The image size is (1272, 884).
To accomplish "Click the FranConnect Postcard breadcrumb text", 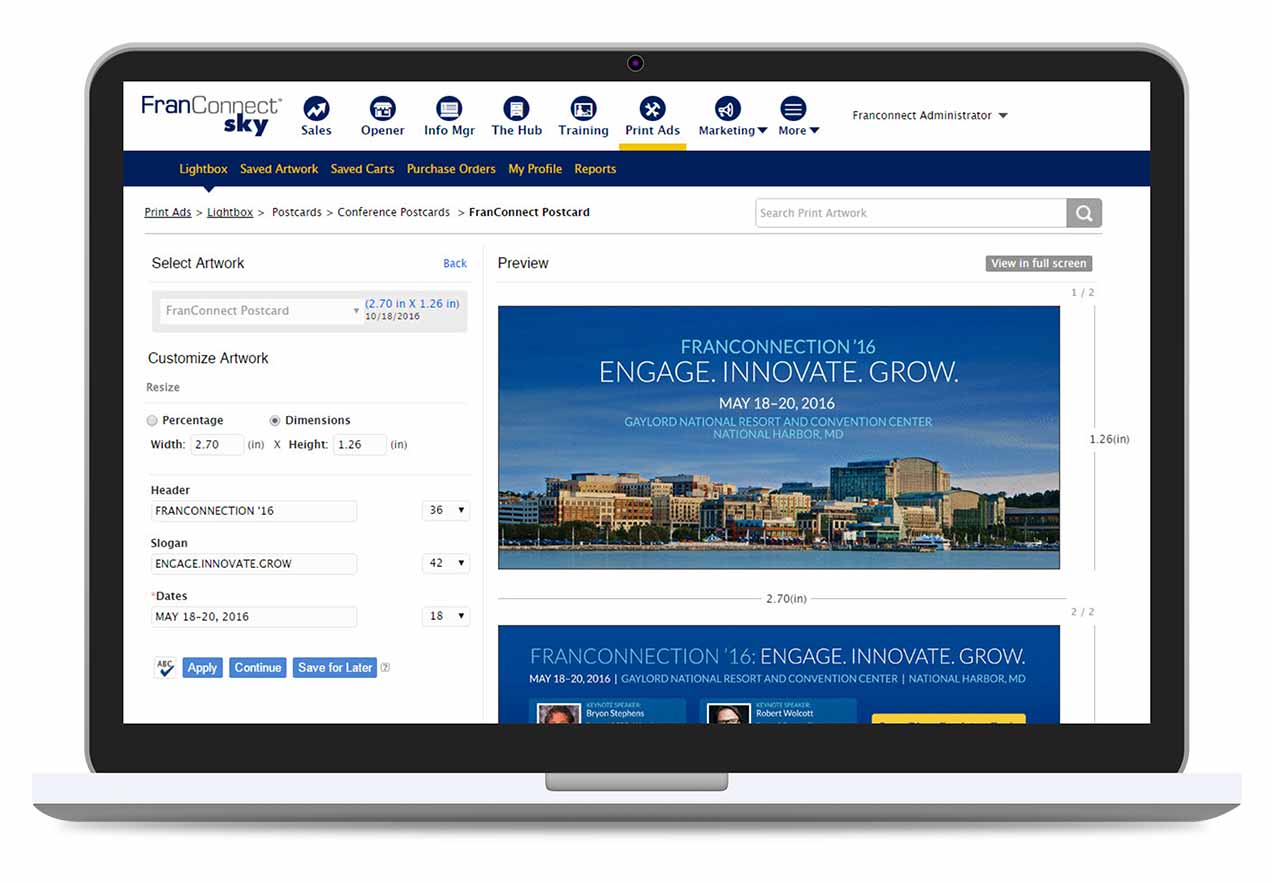I will pos(529,212).
